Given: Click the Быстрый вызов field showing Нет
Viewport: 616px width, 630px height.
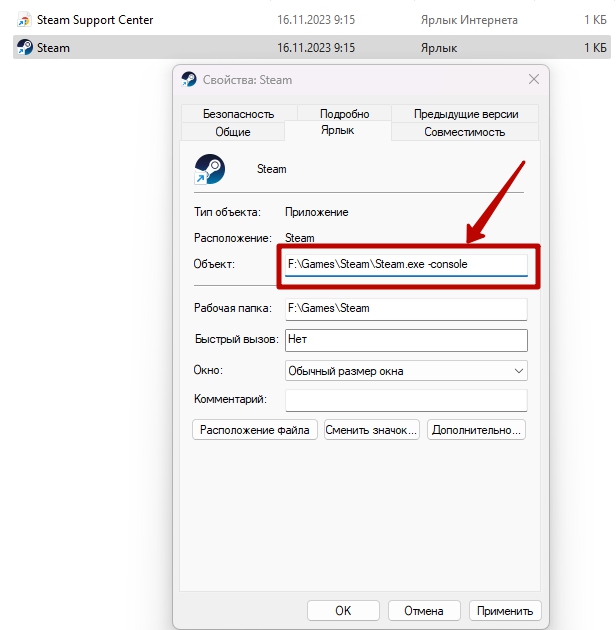Looking at the screenshot, I should (406, 340).
